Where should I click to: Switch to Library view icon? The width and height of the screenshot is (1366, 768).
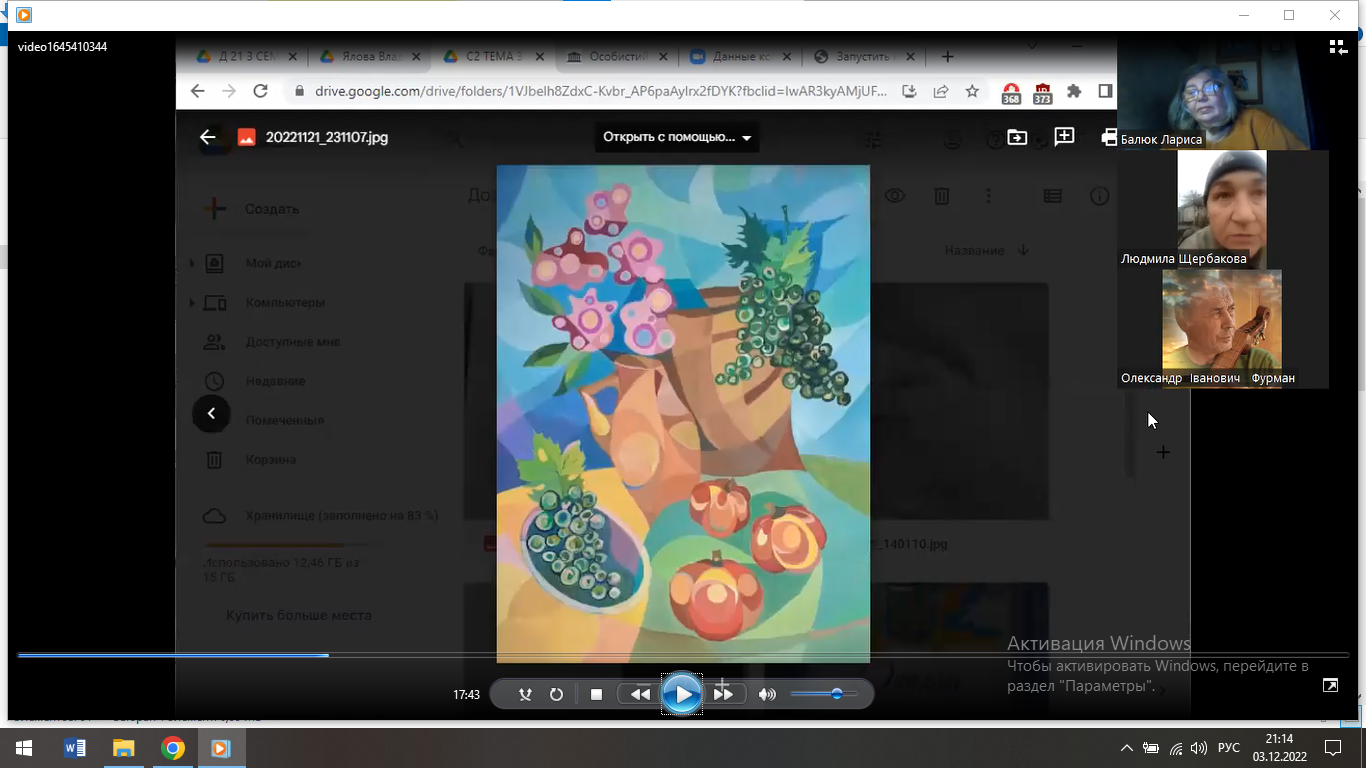point(1338,47)
